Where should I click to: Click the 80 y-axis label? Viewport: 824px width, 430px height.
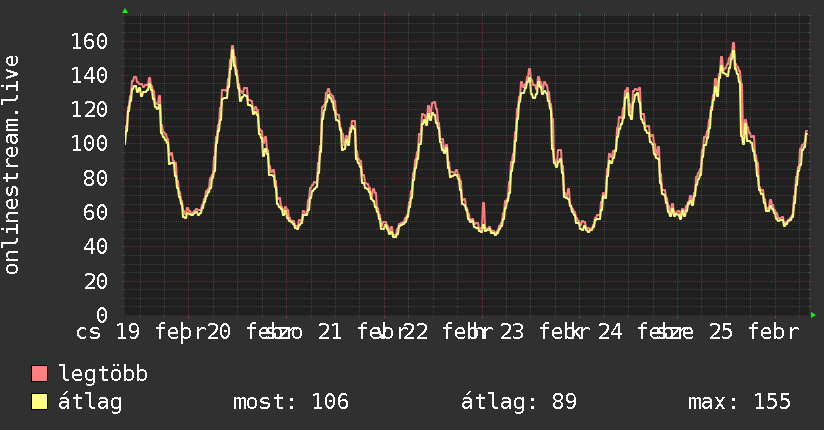pos(96,179)
